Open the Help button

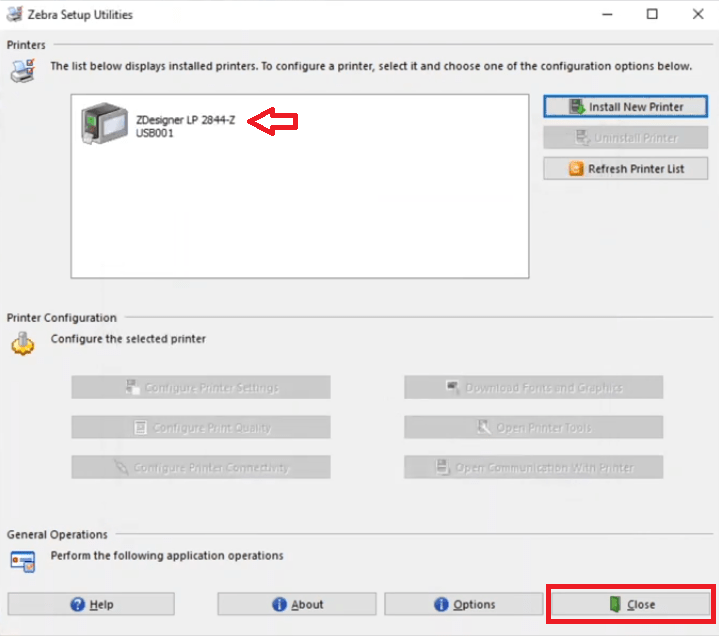tap(91, 604)
